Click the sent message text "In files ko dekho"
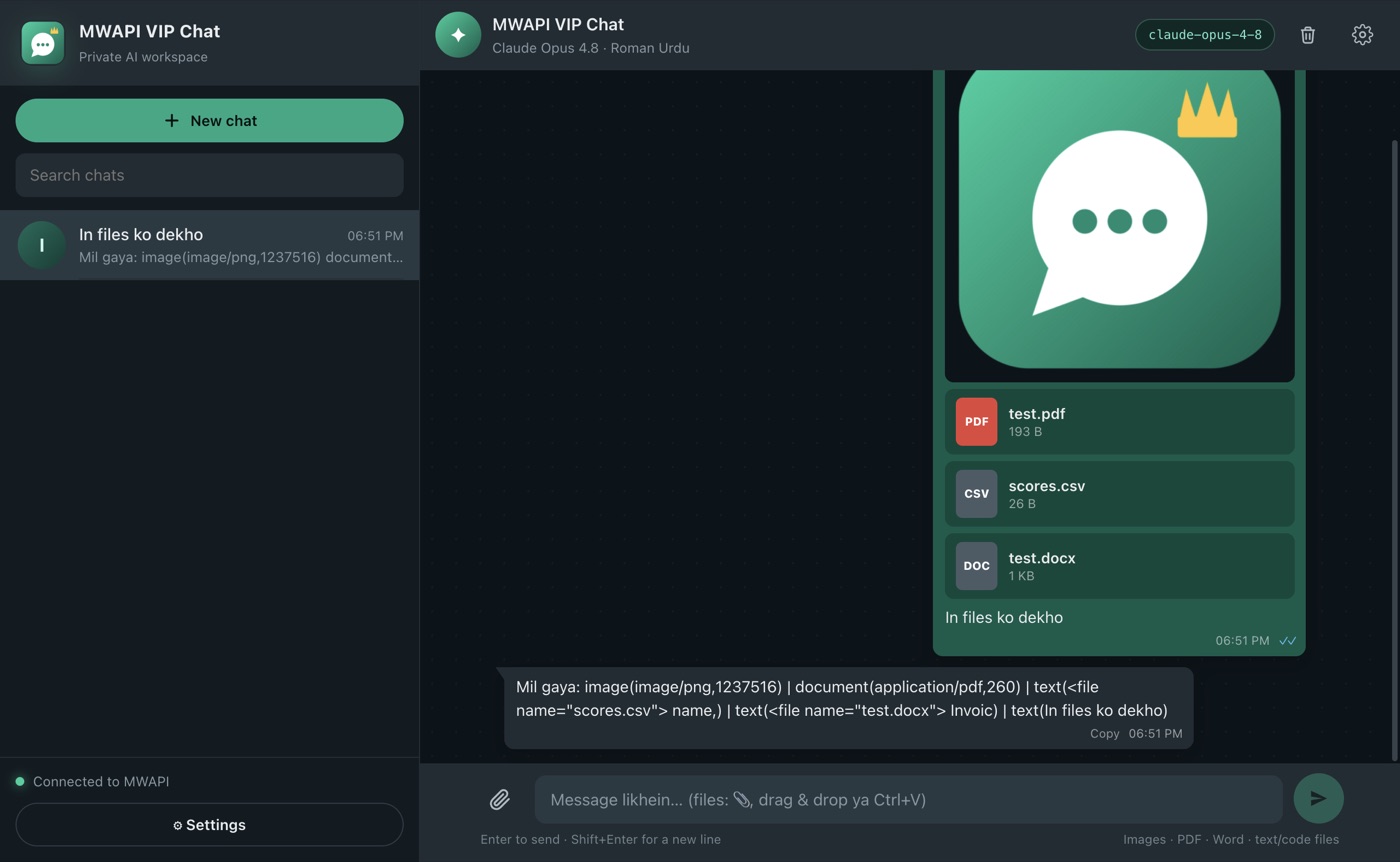 [1003, 617]
